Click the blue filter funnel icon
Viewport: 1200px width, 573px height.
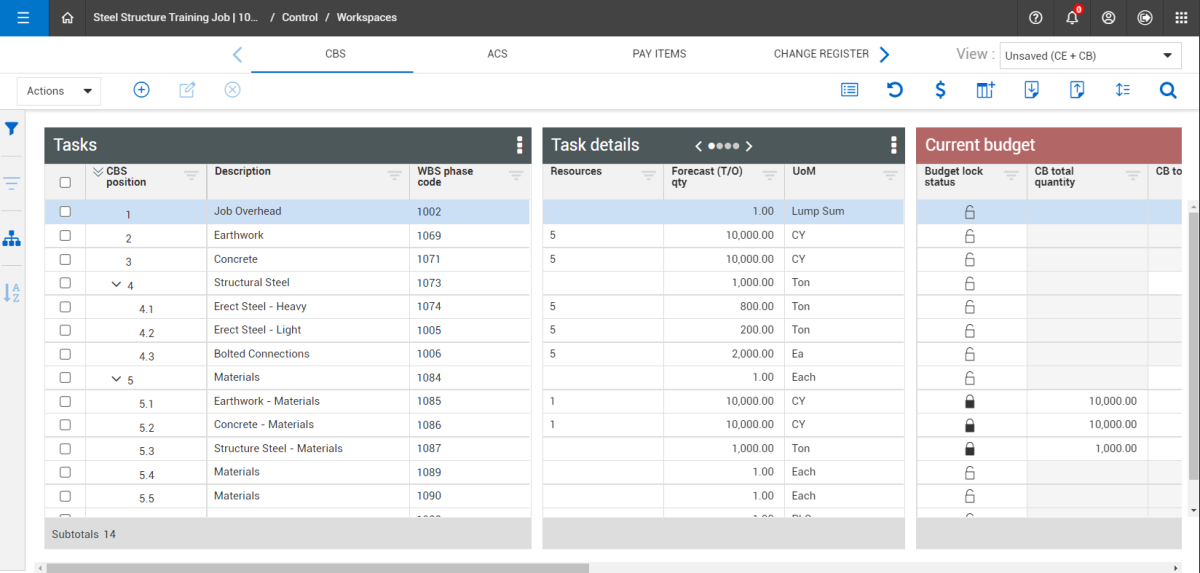(x=12, y=129)
